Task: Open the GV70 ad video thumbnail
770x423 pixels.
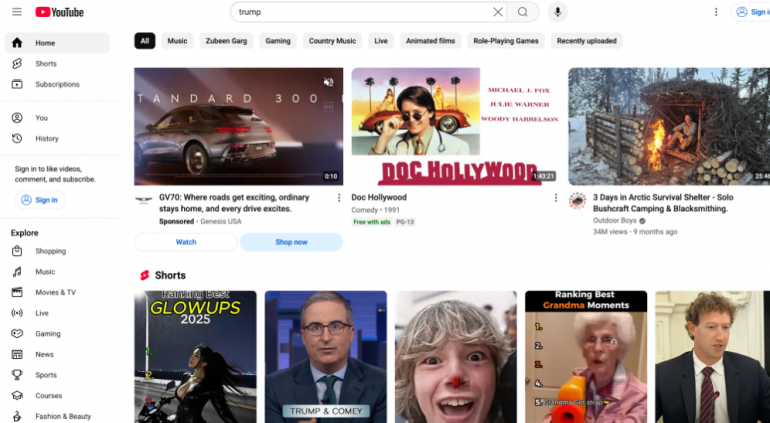Action: 239,126
